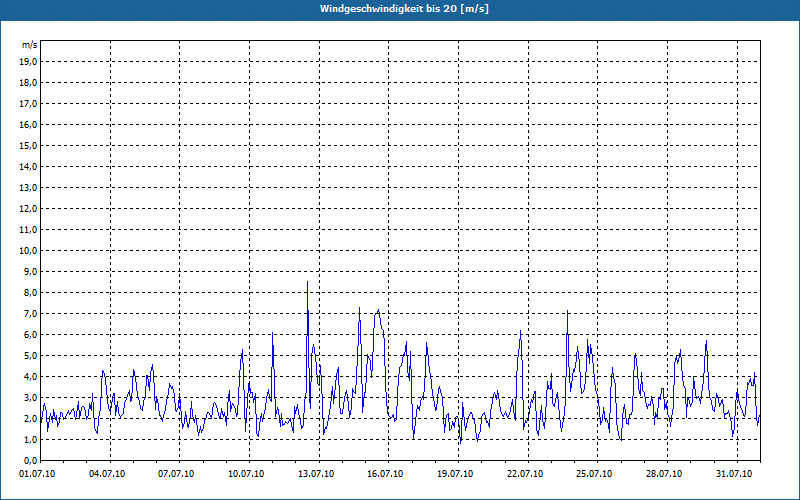The width and height of the screenshot is (800, 500).
Task: Select the 15,0 y-axis value
Action: tap(28, 145)
